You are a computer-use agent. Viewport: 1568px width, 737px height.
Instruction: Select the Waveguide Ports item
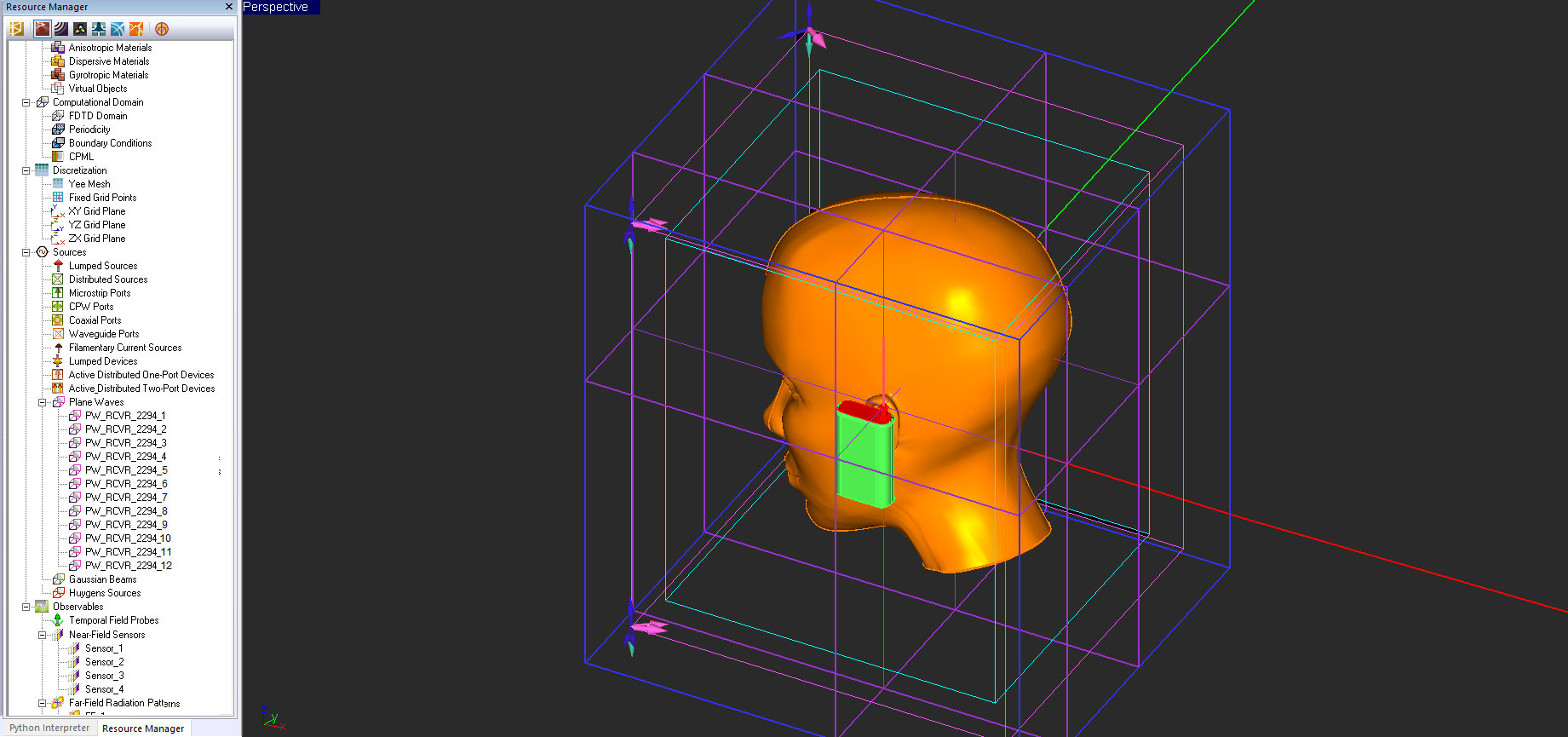(x=103, y=334)
